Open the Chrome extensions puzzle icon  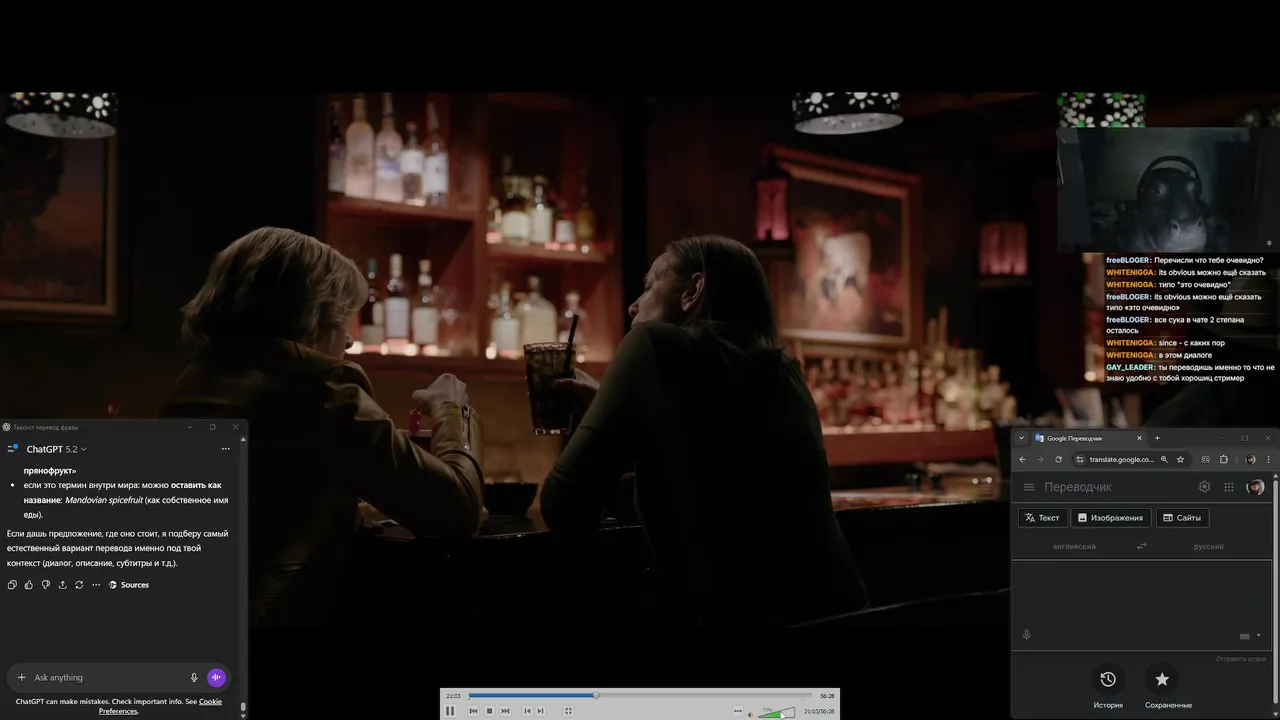pyautogui.click(x=1223, y=459)
